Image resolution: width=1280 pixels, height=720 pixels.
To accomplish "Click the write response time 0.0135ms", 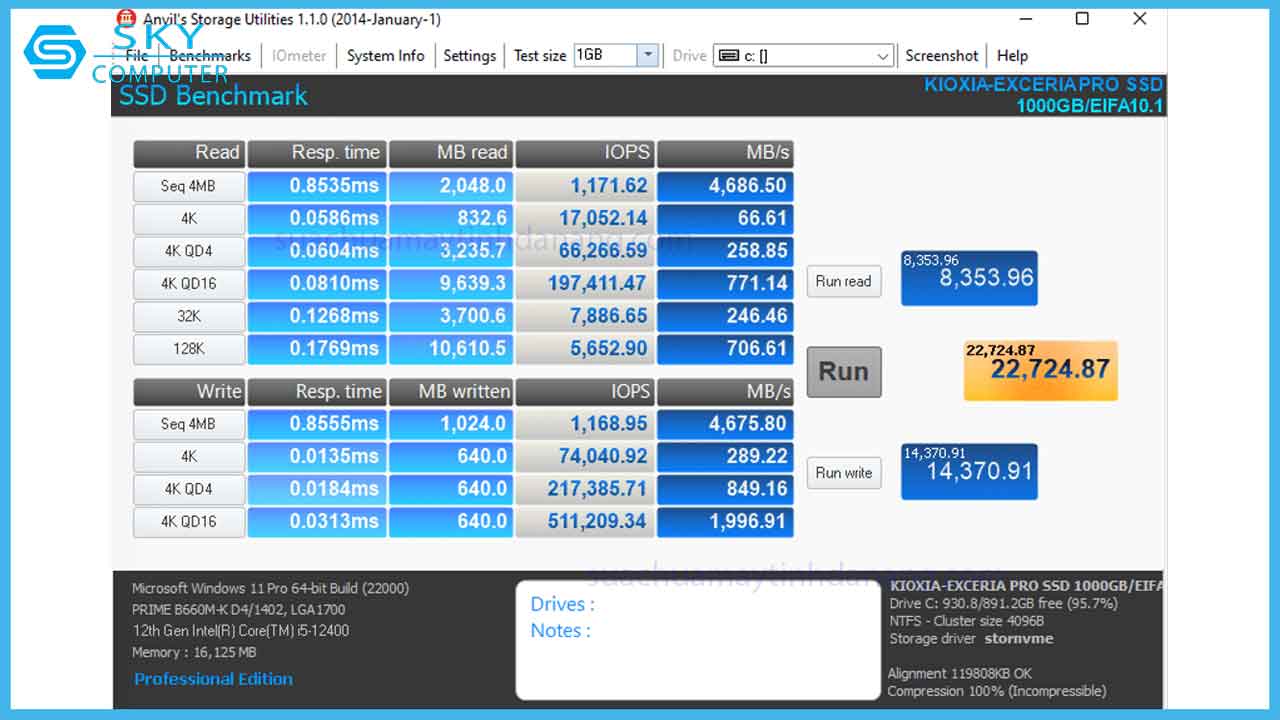I will [317, 457].
